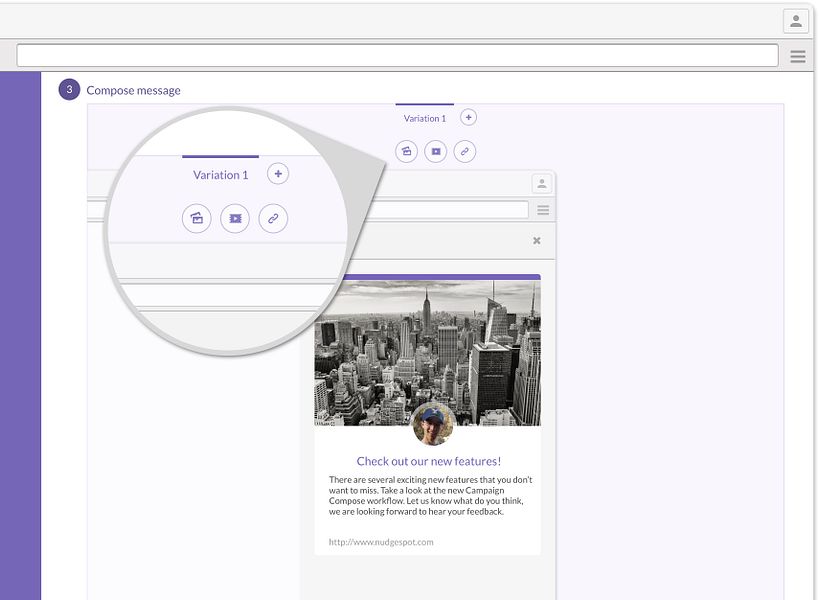Click the 'There are several exciting new features' body text
The width and height of the screenshot is (819, 600).
coord(430,496)
